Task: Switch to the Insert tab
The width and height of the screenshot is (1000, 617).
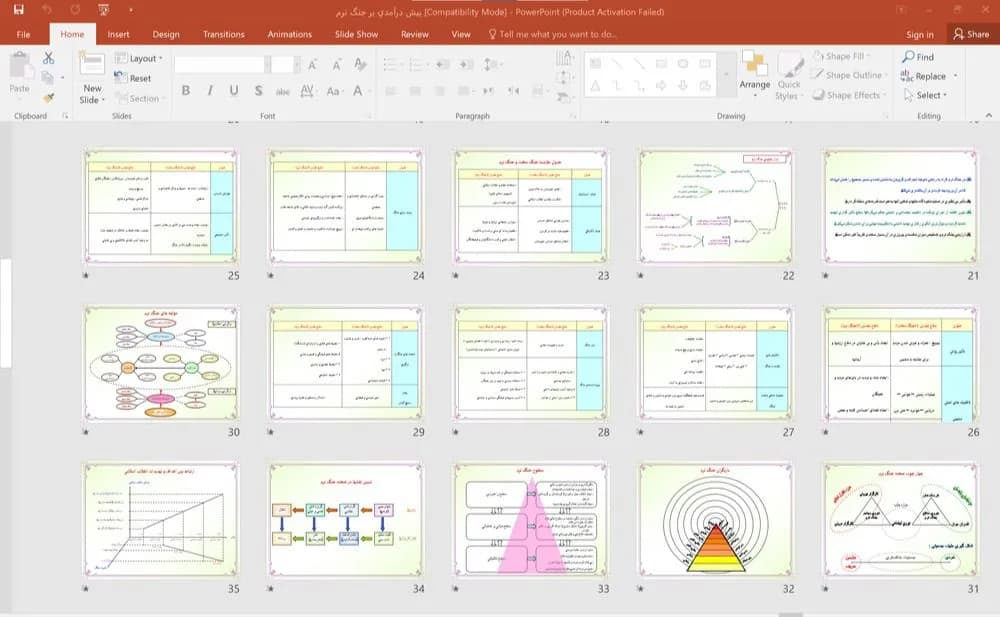Action: 118,34
